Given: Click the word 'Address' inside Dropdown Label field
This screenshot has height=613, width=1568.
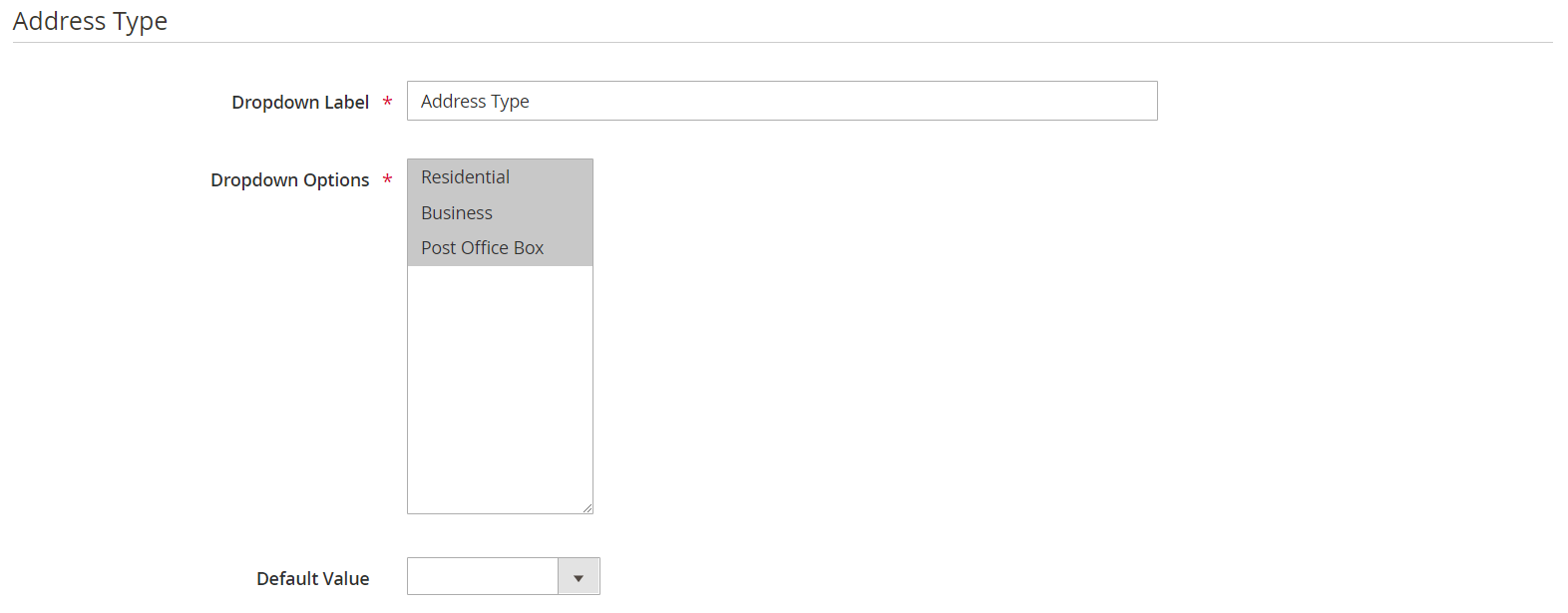Looking at the screenshot, I should 453,101.
